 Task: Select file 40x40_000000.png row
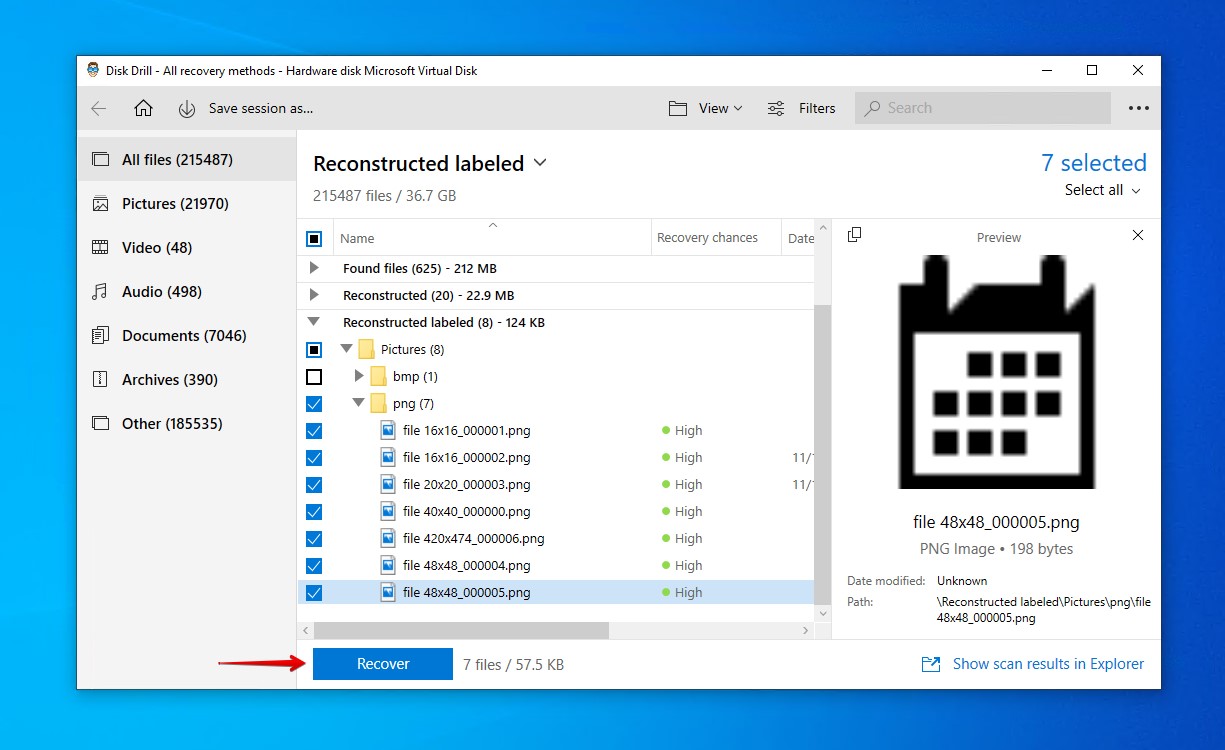(556, 512)
